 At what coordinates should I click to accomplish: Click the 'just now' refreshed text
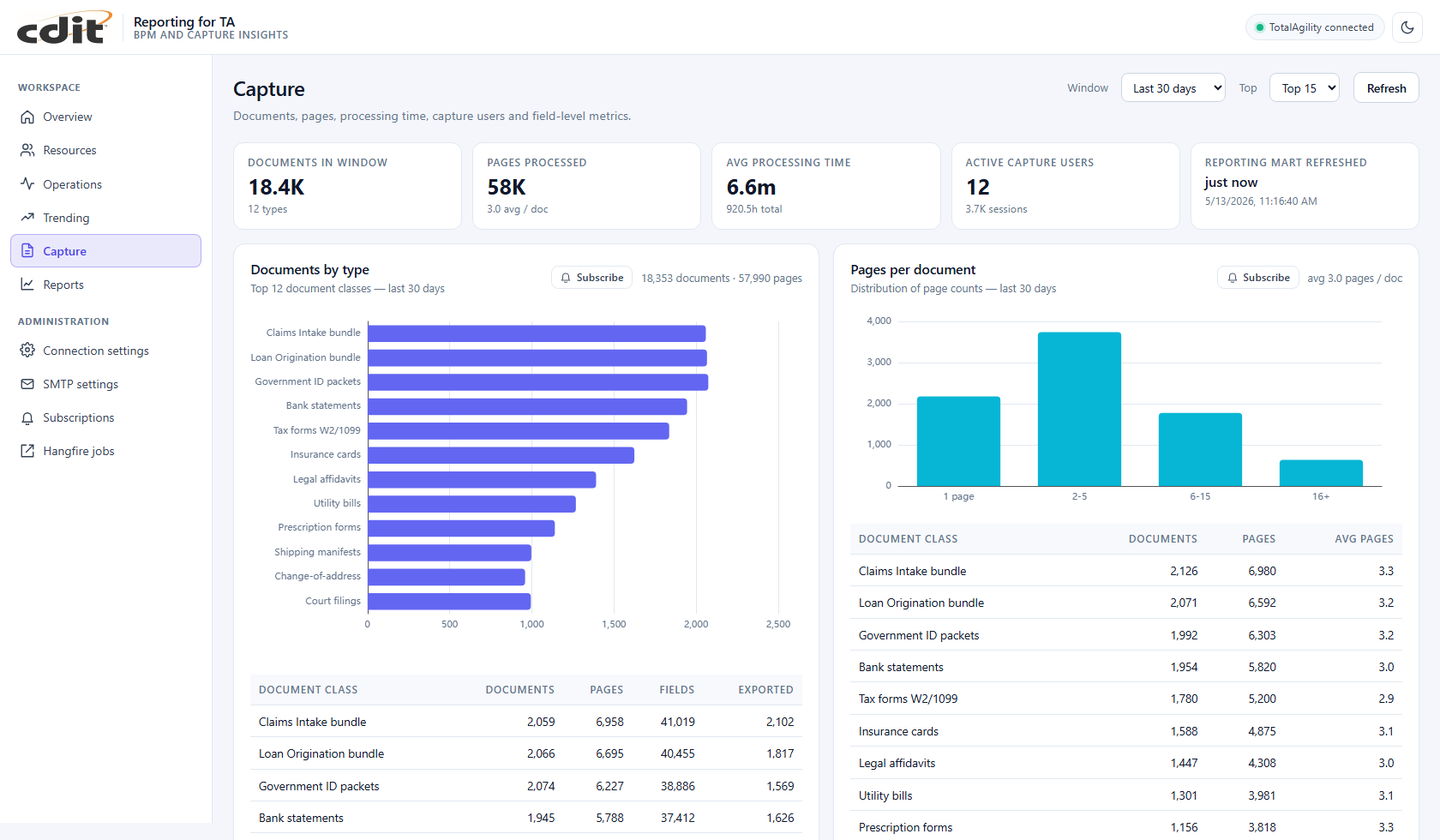1231,183
